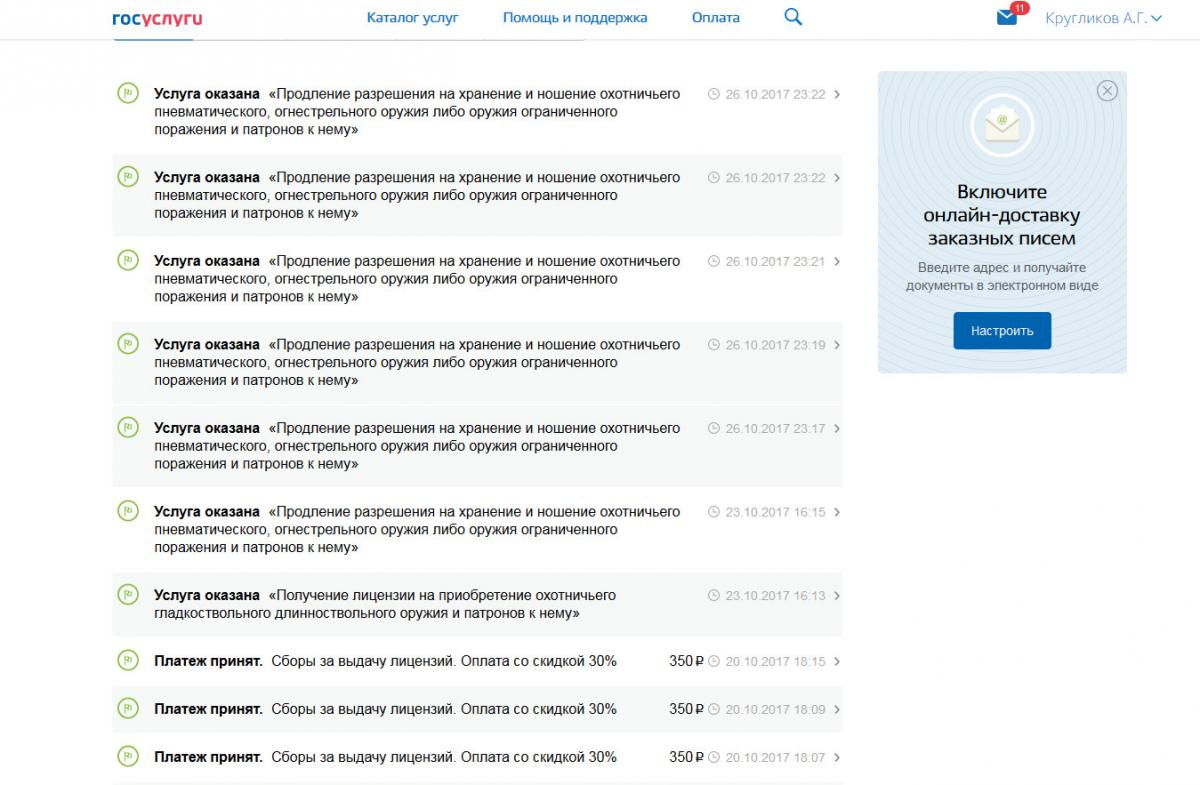Click clock icon beside 20.10.2017 18:07
This screenshot has height=785, width=1200.
coord(714,758)
